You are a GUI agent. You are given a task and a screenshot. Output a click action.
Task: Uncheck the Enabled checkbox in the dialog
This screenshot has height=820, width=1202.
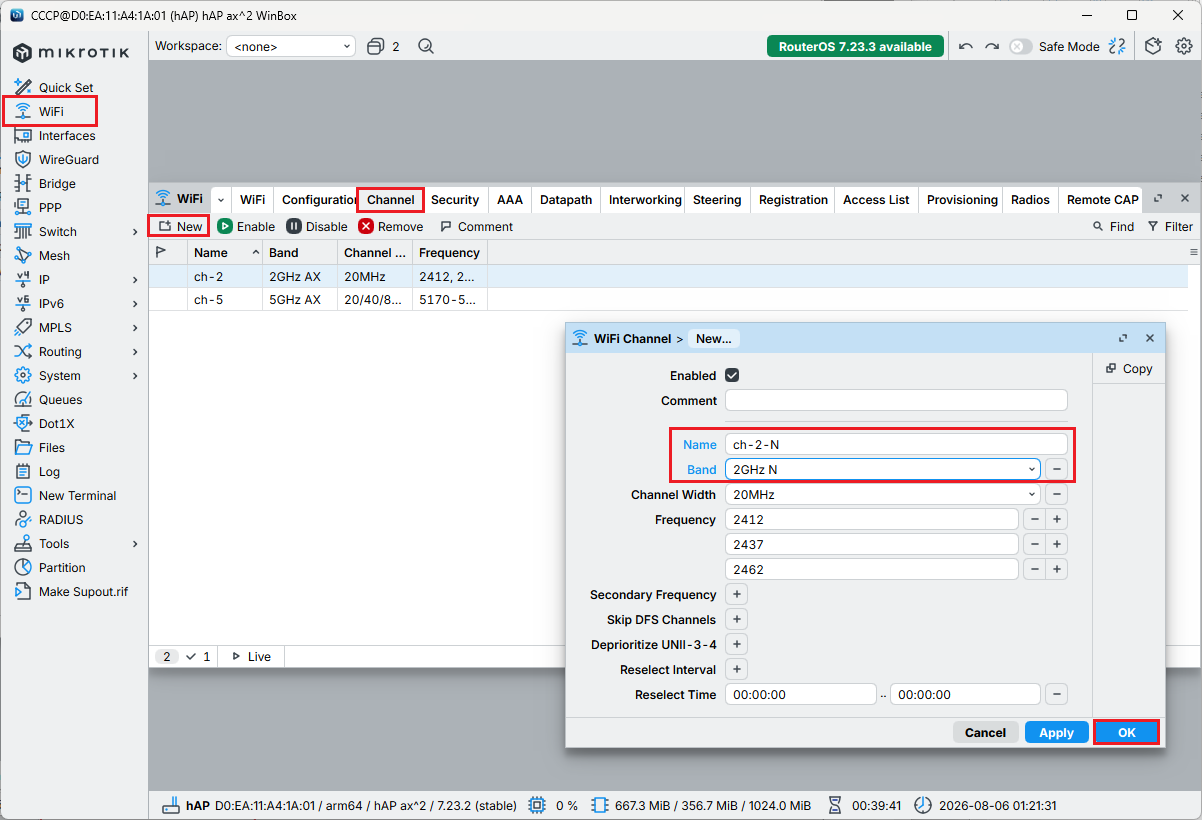coord(732,375)
